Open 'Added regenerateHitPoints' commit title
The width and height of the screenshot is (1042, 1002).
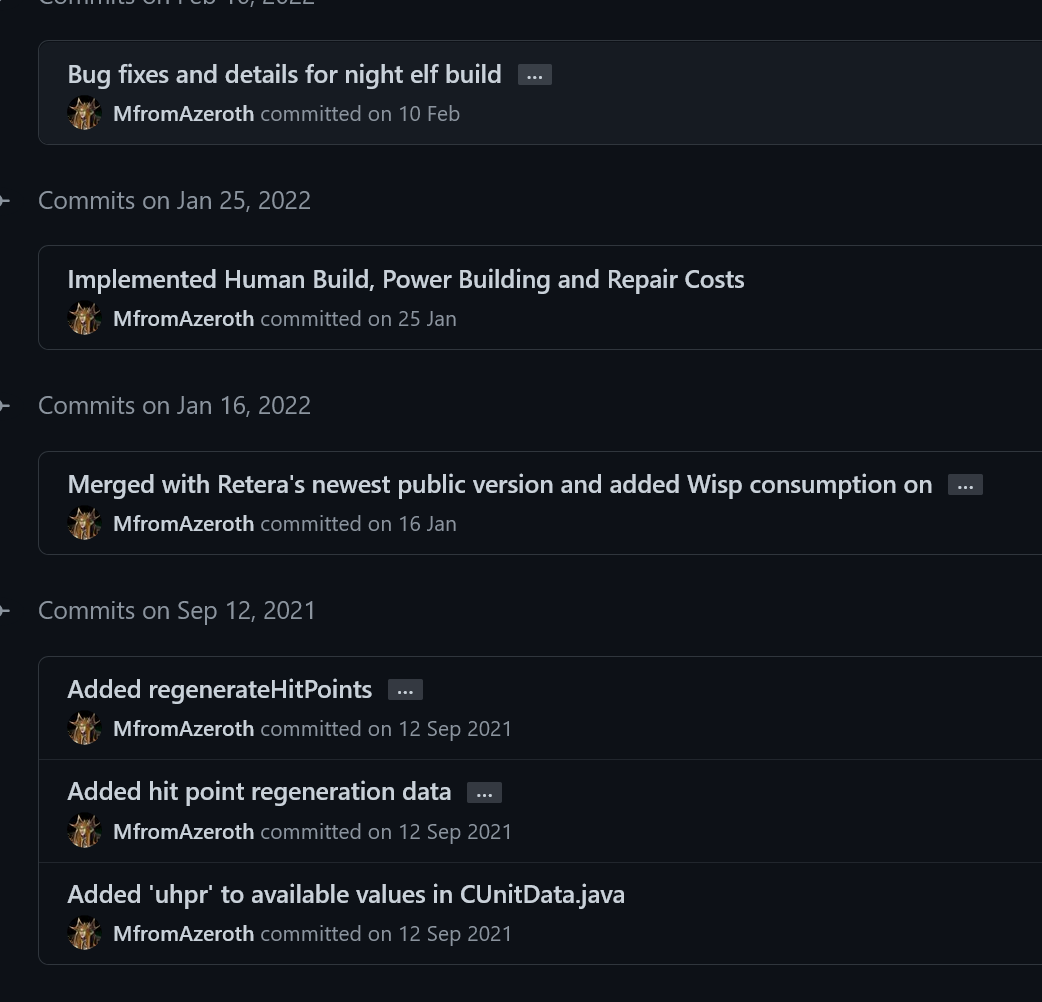(219, 689)
